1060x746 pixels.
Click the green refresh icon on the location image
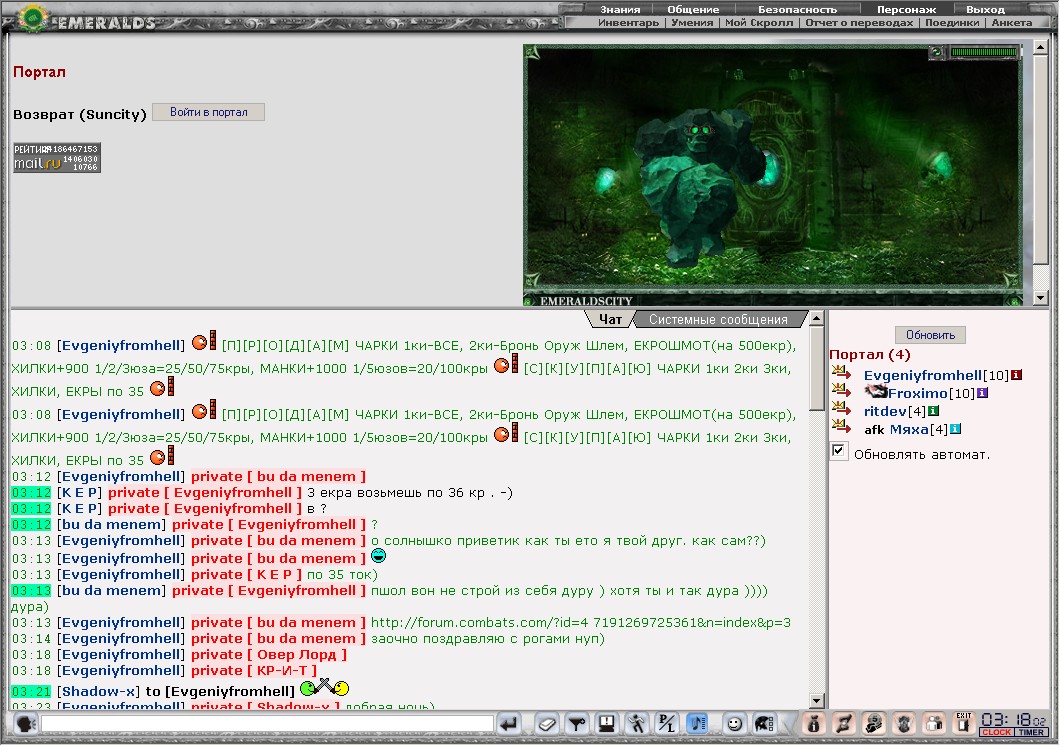(x=937, y=51)
